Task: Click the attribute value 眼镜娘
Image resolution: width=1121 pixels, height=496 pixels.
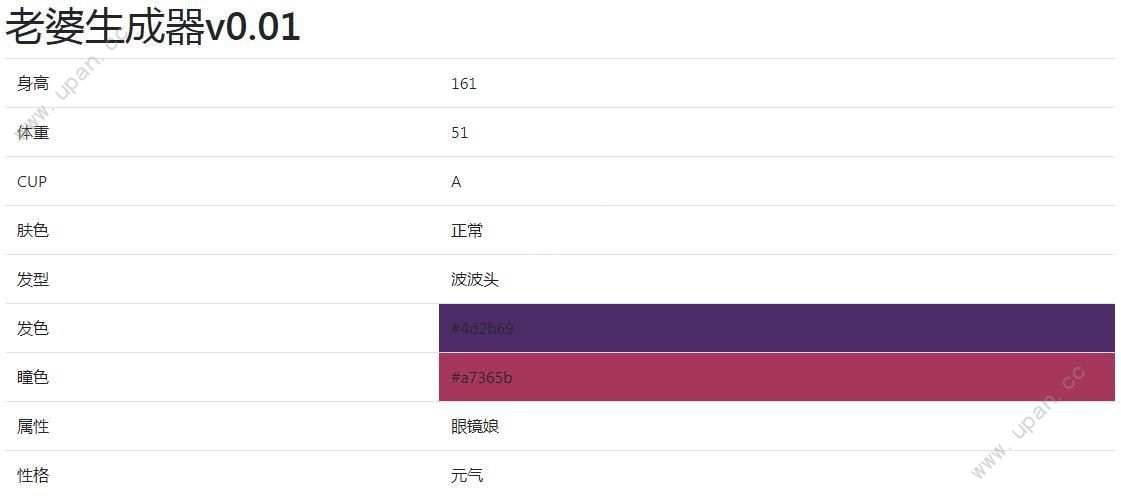Action: click(475, 427)
